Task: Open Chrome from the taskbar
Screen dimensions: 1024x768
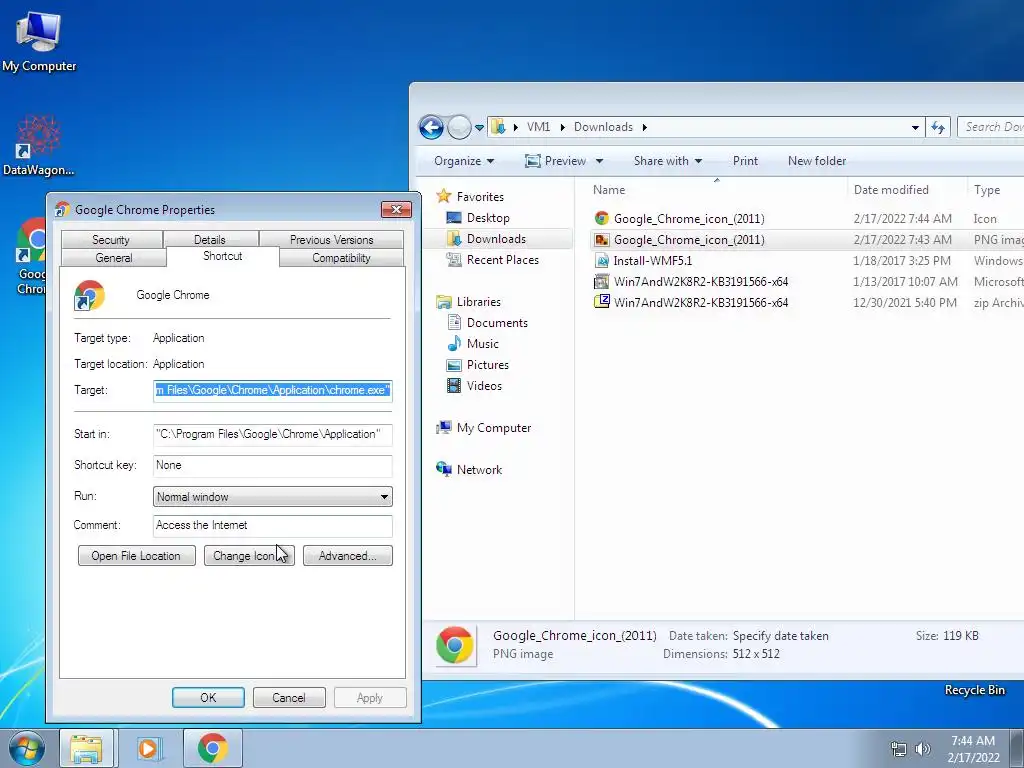Action: [x=212, y=748]
